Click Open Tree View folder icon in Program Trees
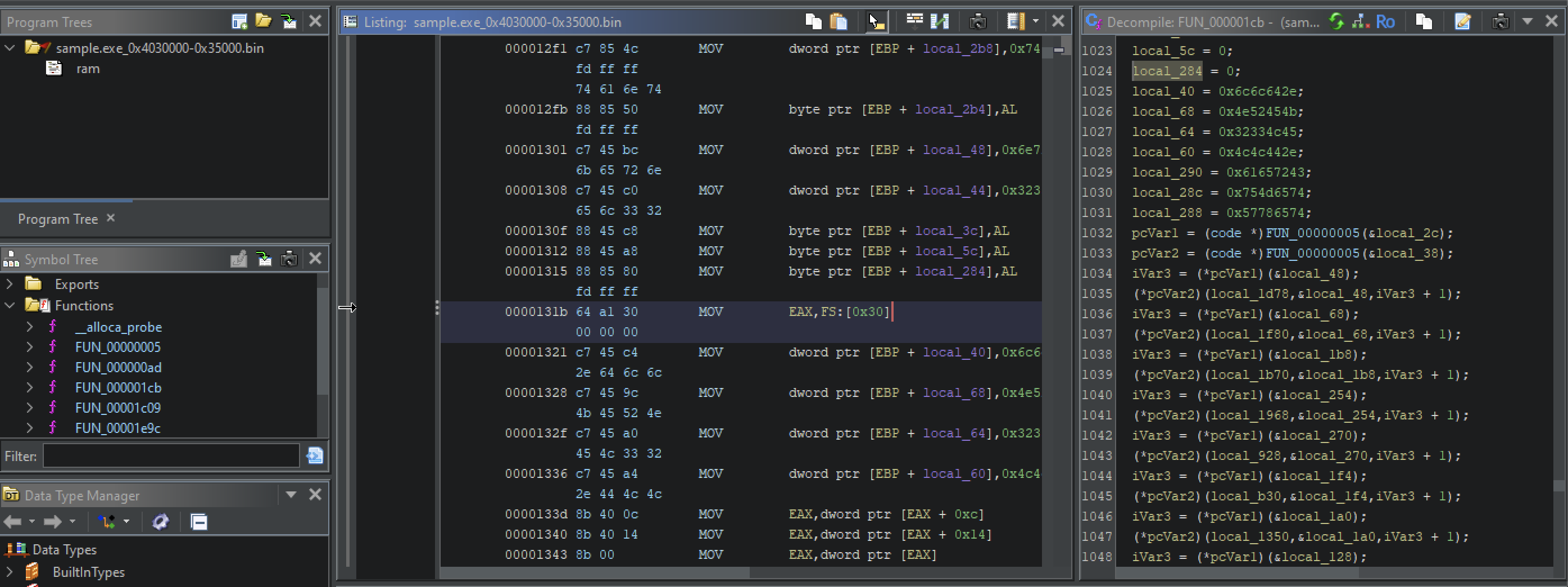The width and height of the screenshot is (1568, 587). [x=264, y=21]
